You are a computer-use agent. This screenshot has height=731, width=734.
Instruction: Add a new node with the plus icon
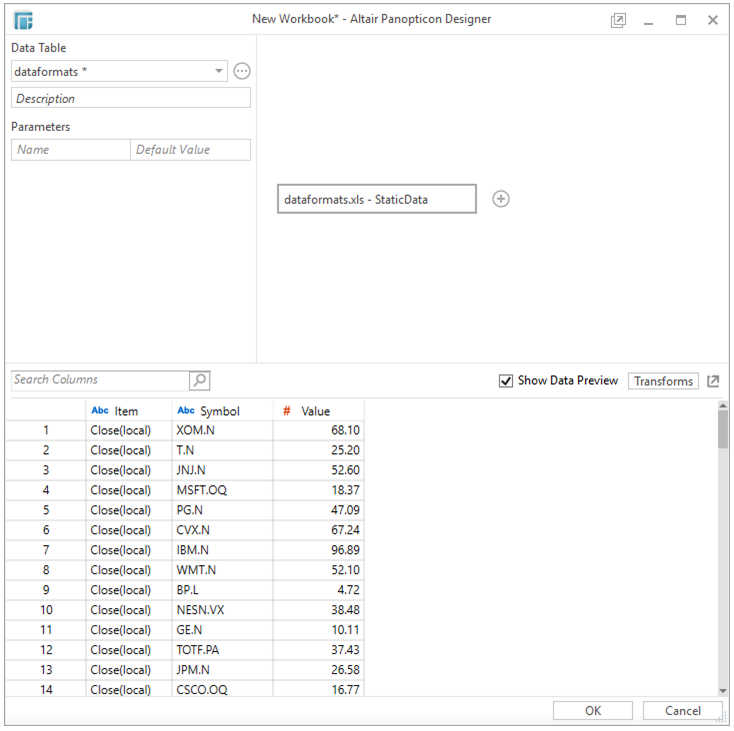(500, 199)
